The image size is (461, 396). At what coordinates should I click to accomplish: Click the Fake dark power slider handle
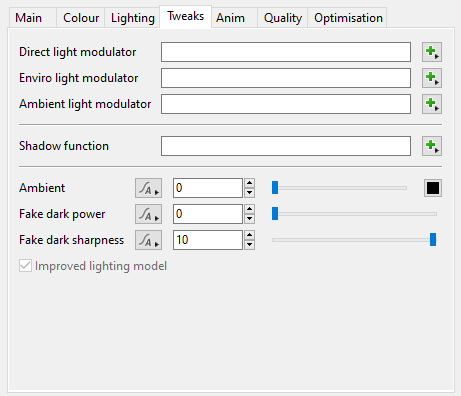click(x=275, y=214)
